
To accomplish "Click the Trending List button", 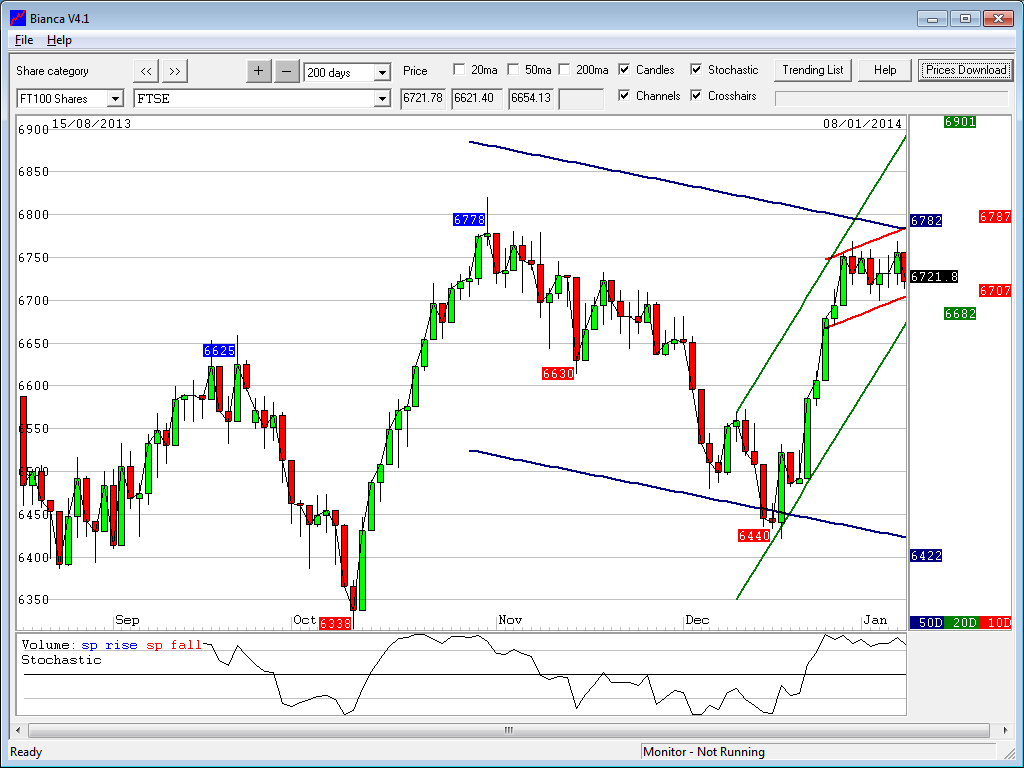I will (812, 70).
